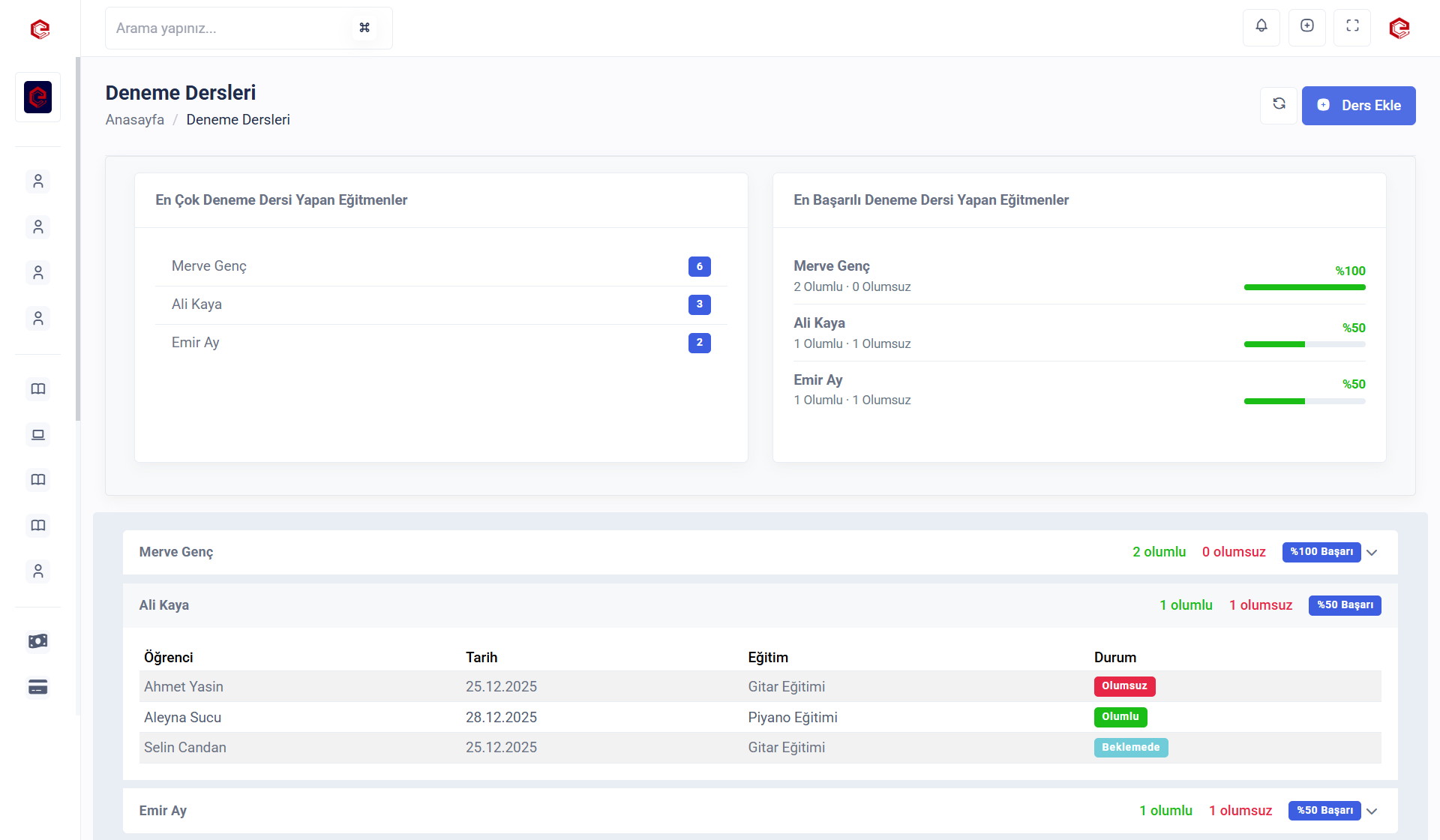The height and width of the screenshot is (840, 1440).
Task: Click the Olumsuz status badge for Ahmet Yasin
Action: (1123, 686)
